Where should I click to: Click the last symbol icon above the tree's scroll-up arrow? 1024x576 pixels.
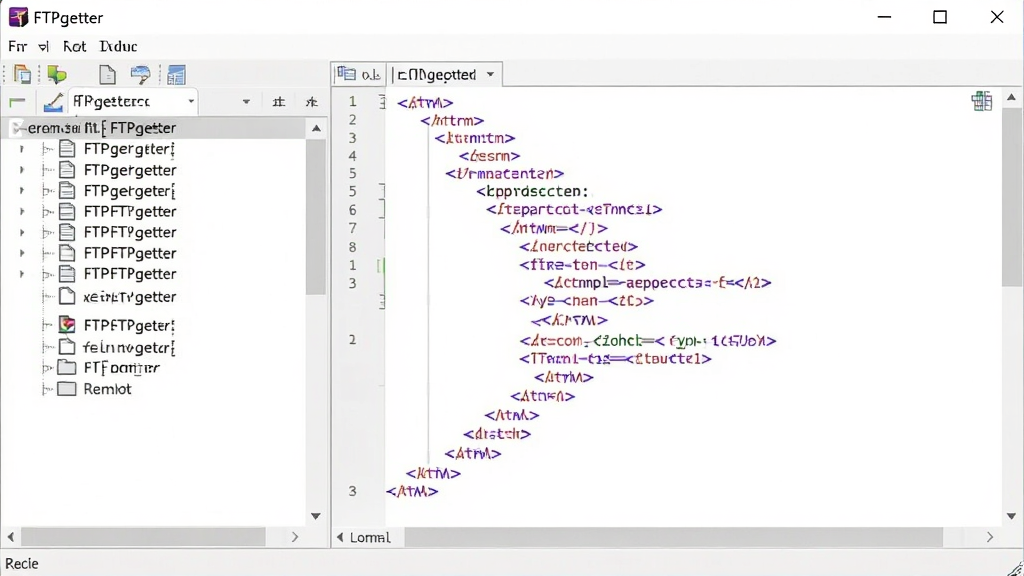[312, 102]
